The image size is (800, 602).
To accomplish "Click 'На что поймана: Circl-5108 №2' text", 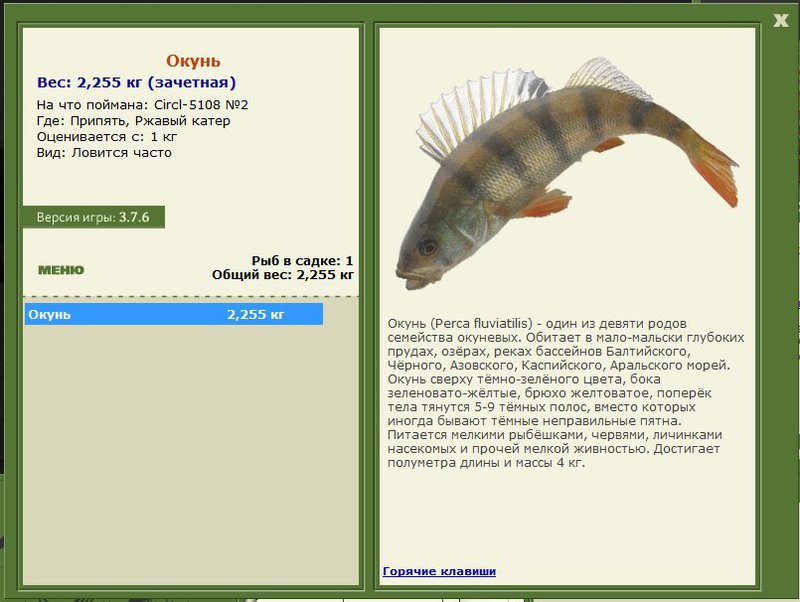I will pyautogui.click(x=142, y=105).
